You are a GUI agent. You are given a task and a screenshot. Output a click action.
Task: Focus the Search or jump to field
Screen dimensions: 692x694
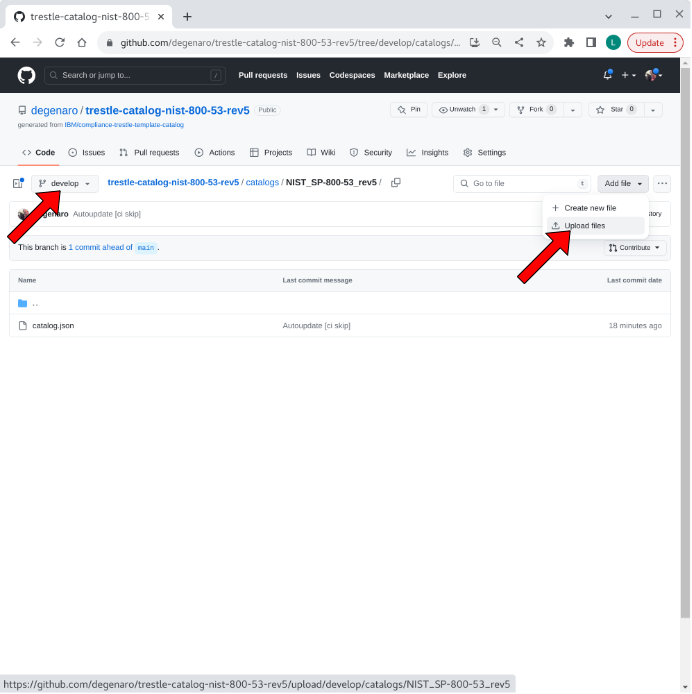tap(135, 75)
